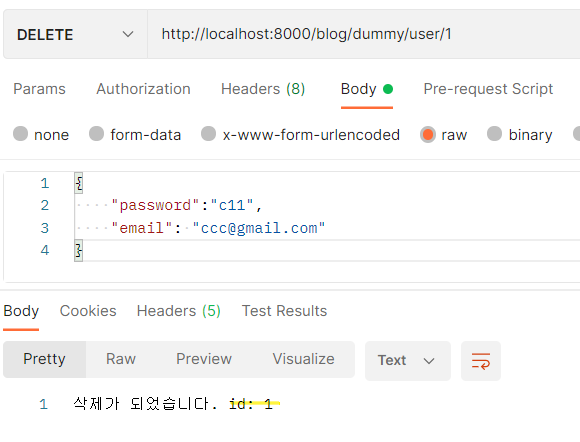The width and height of the screenshot is (580, 442).
Task: Switch response view to Preview
Action: 204,359
